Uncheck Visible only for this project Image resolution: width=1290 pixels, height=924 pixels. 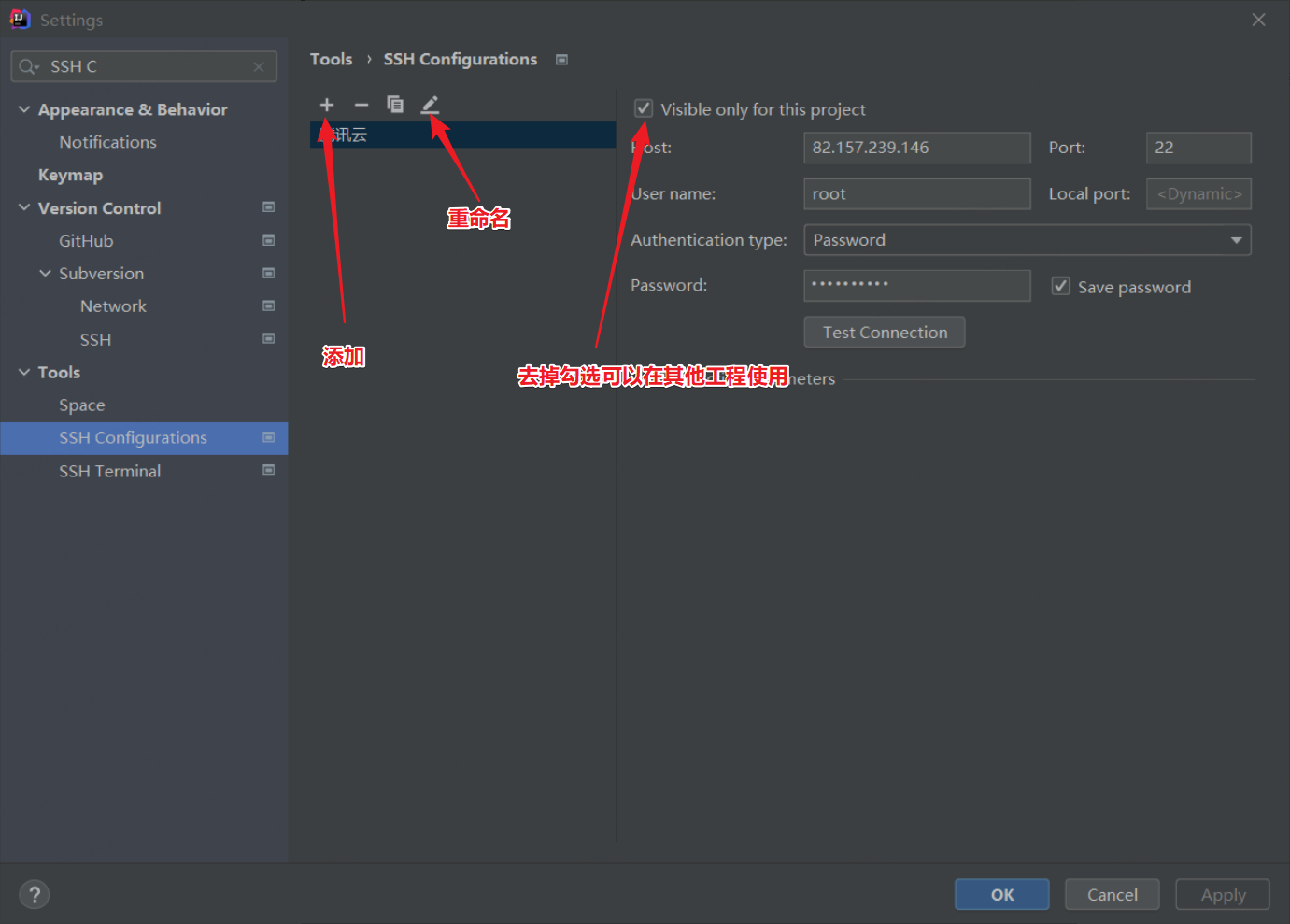click(x=644, y=109)
